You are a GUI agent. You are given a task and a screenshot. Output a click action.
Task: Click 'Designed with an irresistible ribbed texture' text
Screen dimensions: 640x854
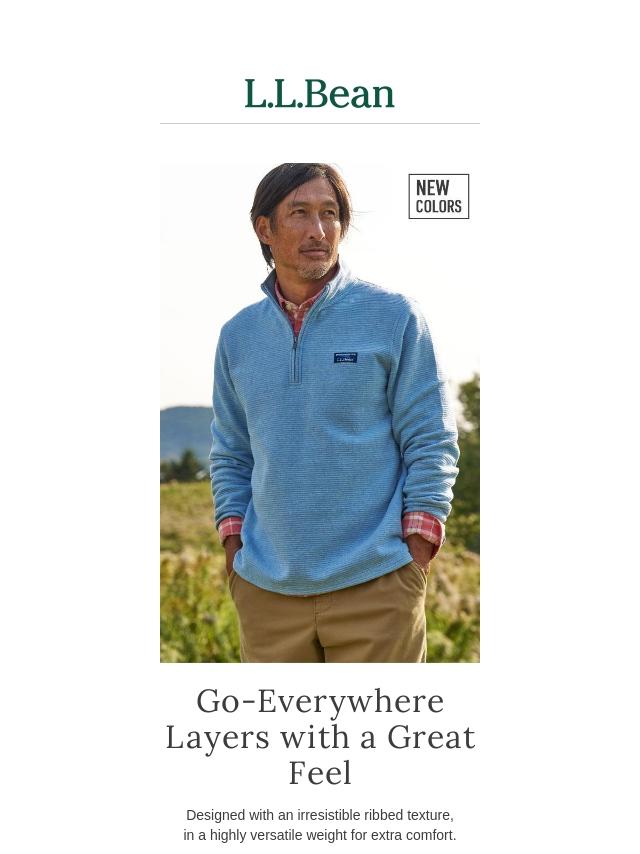[320, 815]
